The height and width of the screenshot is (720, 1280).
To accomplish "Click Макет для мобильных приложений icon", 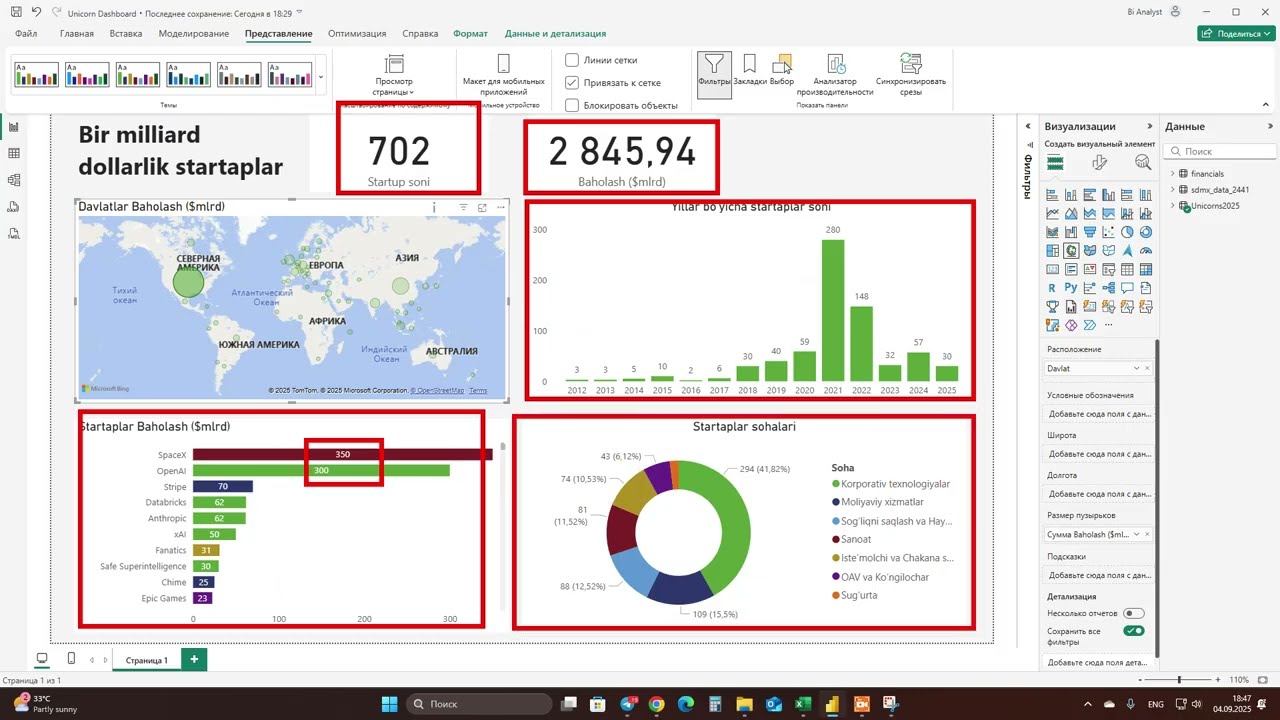I will coord(503,65).
